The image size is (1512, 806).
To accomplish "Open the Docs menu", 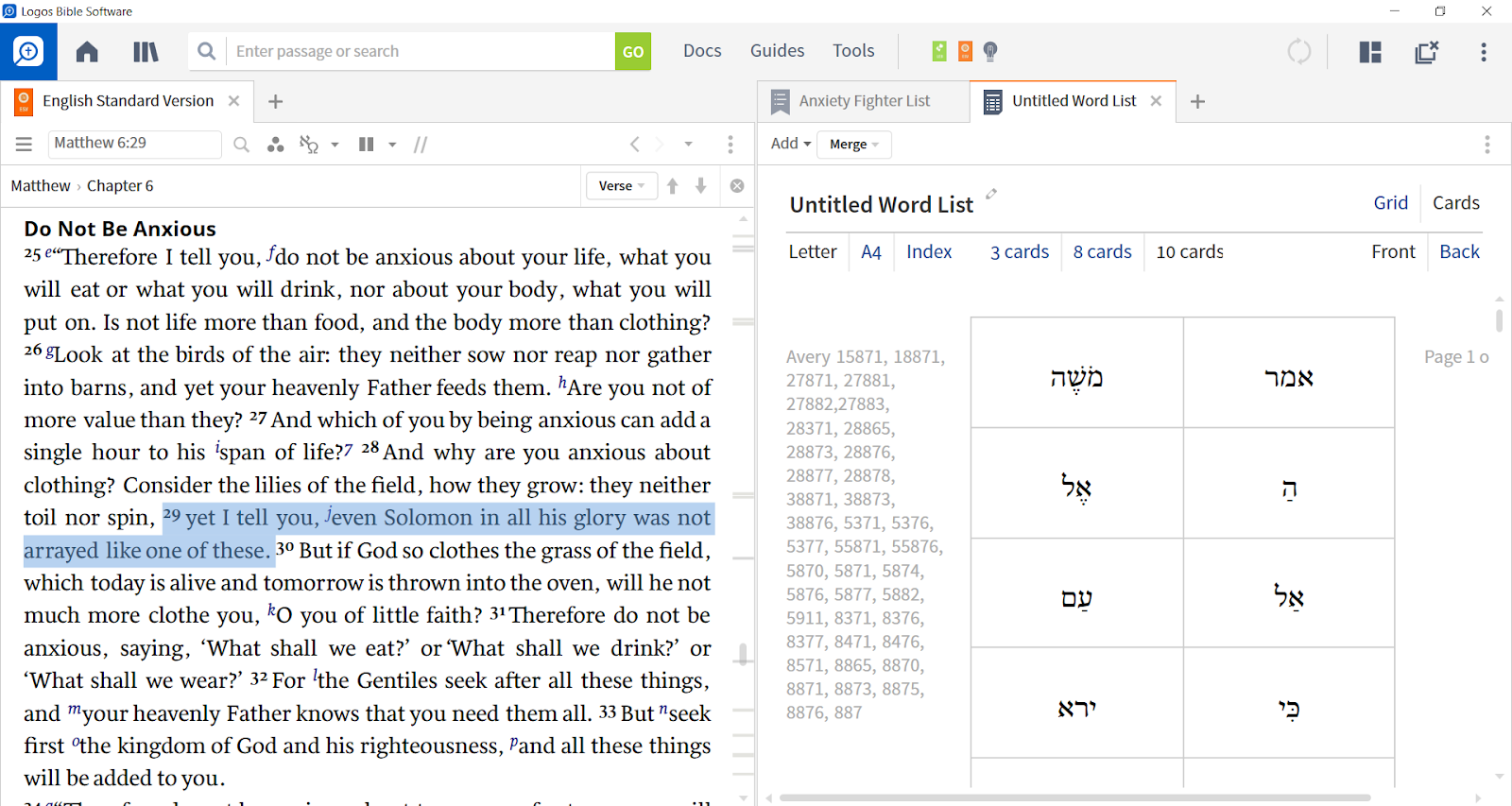I will (702, 51).
